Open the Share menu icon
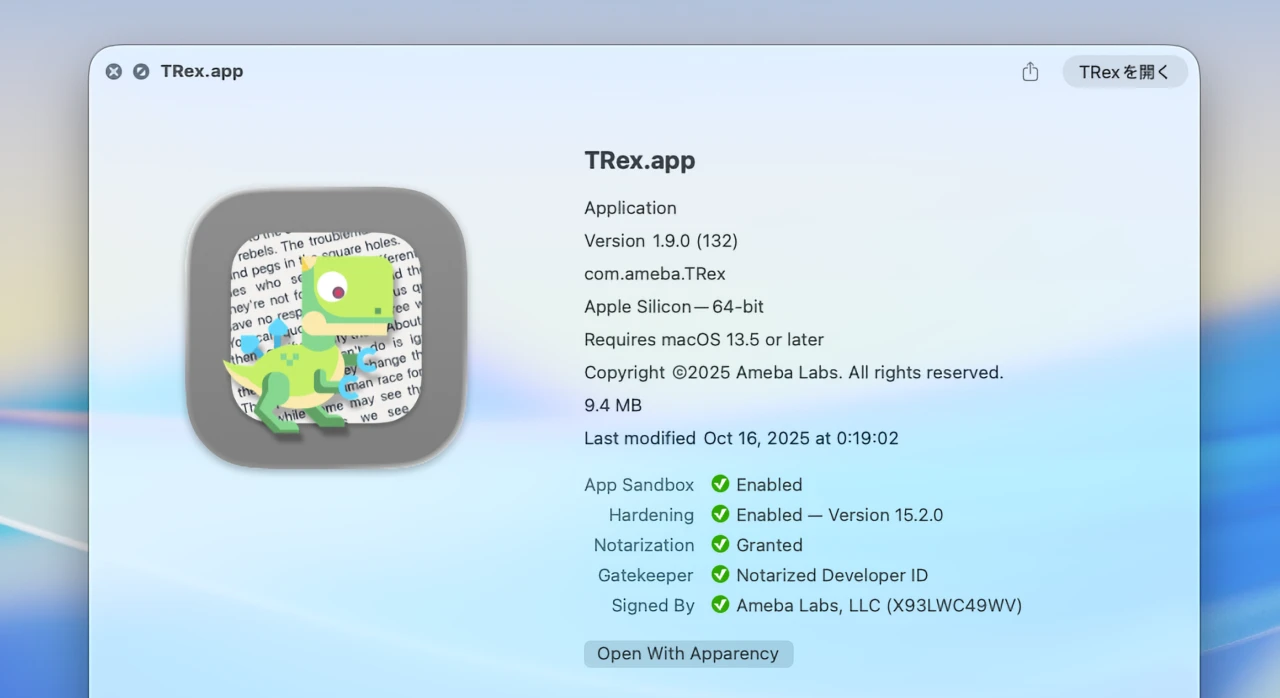The height and width of the screenshot is (698, 1280). tap(1030, 71)
